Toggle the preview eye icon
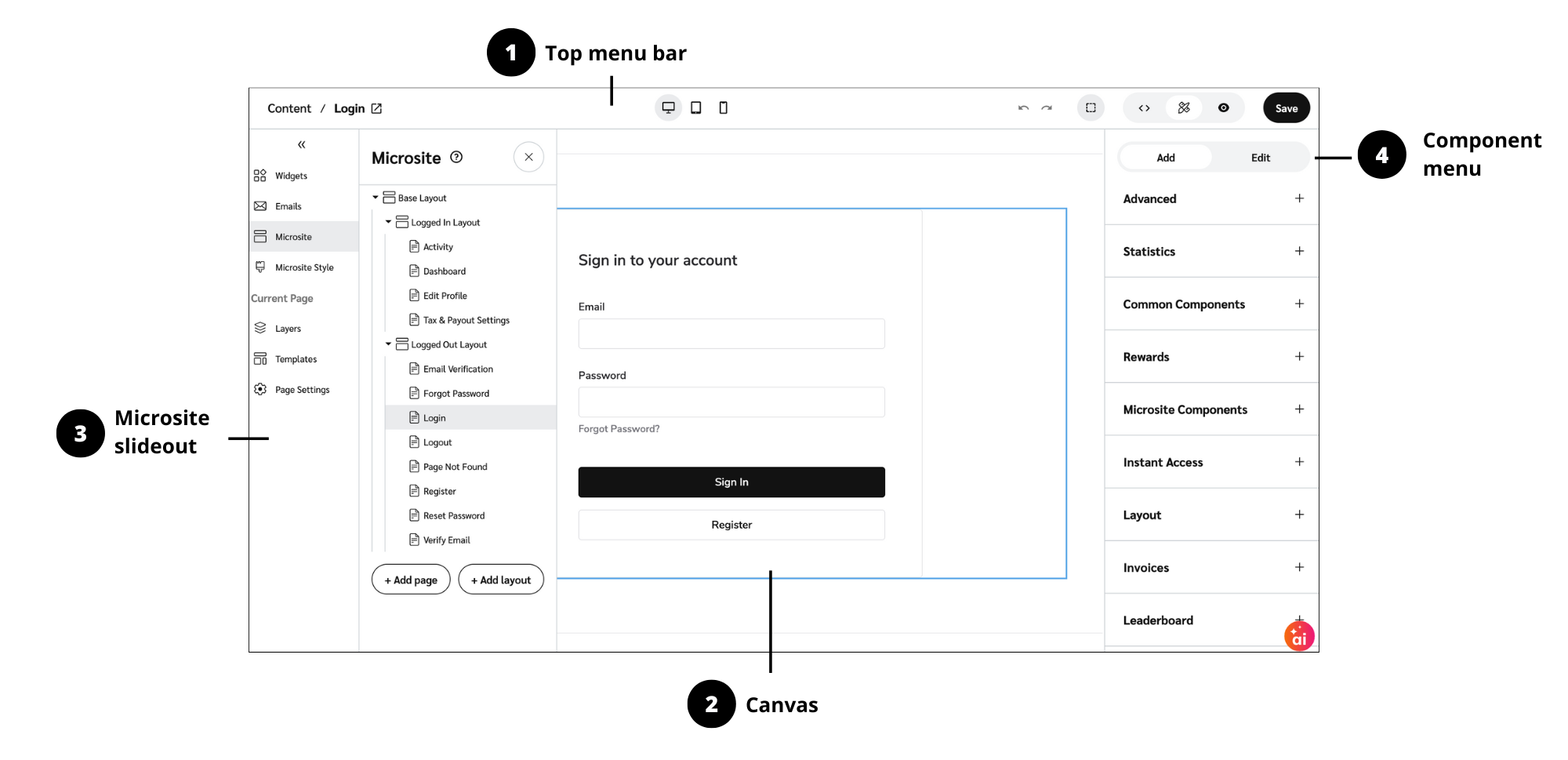The height and width of the screenshot is (760, 1568). click(1223, 108)
